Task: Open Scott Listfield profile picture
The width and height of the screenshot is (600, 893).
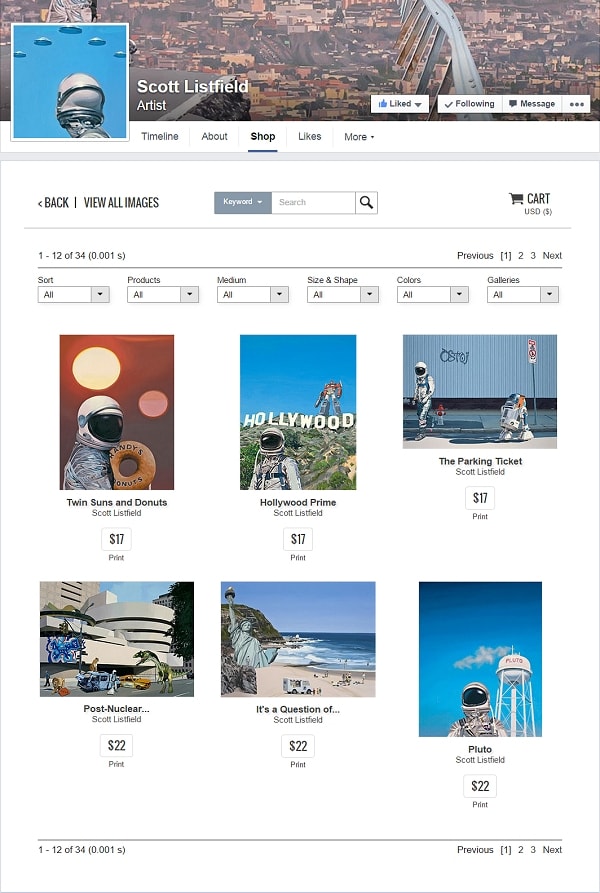Action: click(x=69, y=81)
